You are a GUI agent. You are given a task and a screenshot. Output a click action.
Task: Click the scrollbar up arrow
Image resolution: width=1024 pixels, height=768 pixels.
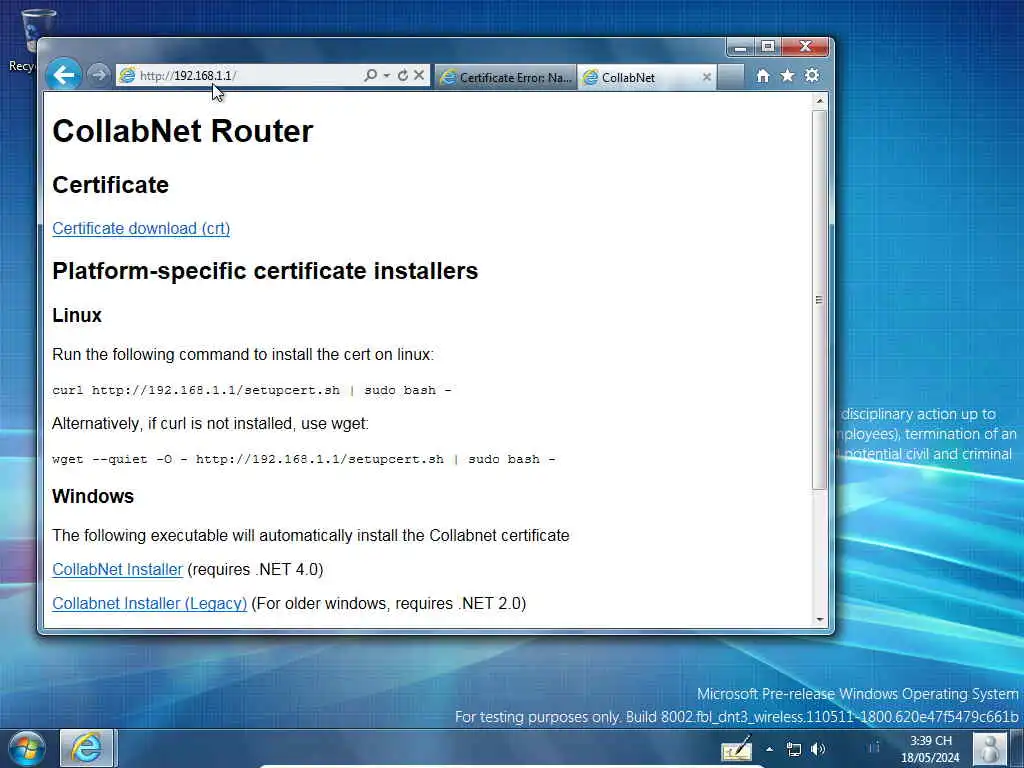point(819,101)
